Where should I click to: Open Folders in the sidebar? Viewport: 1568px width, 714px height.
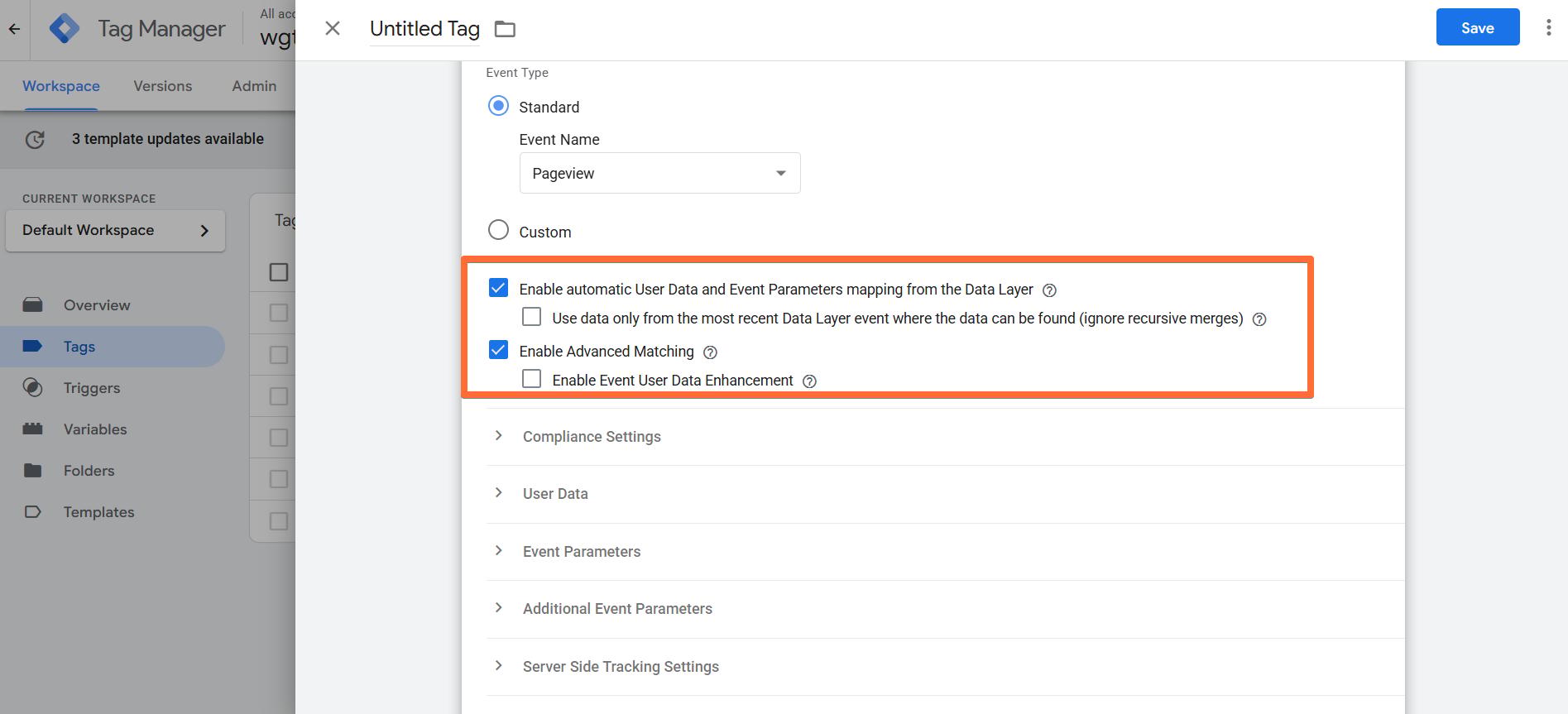[x=89, y=471]
